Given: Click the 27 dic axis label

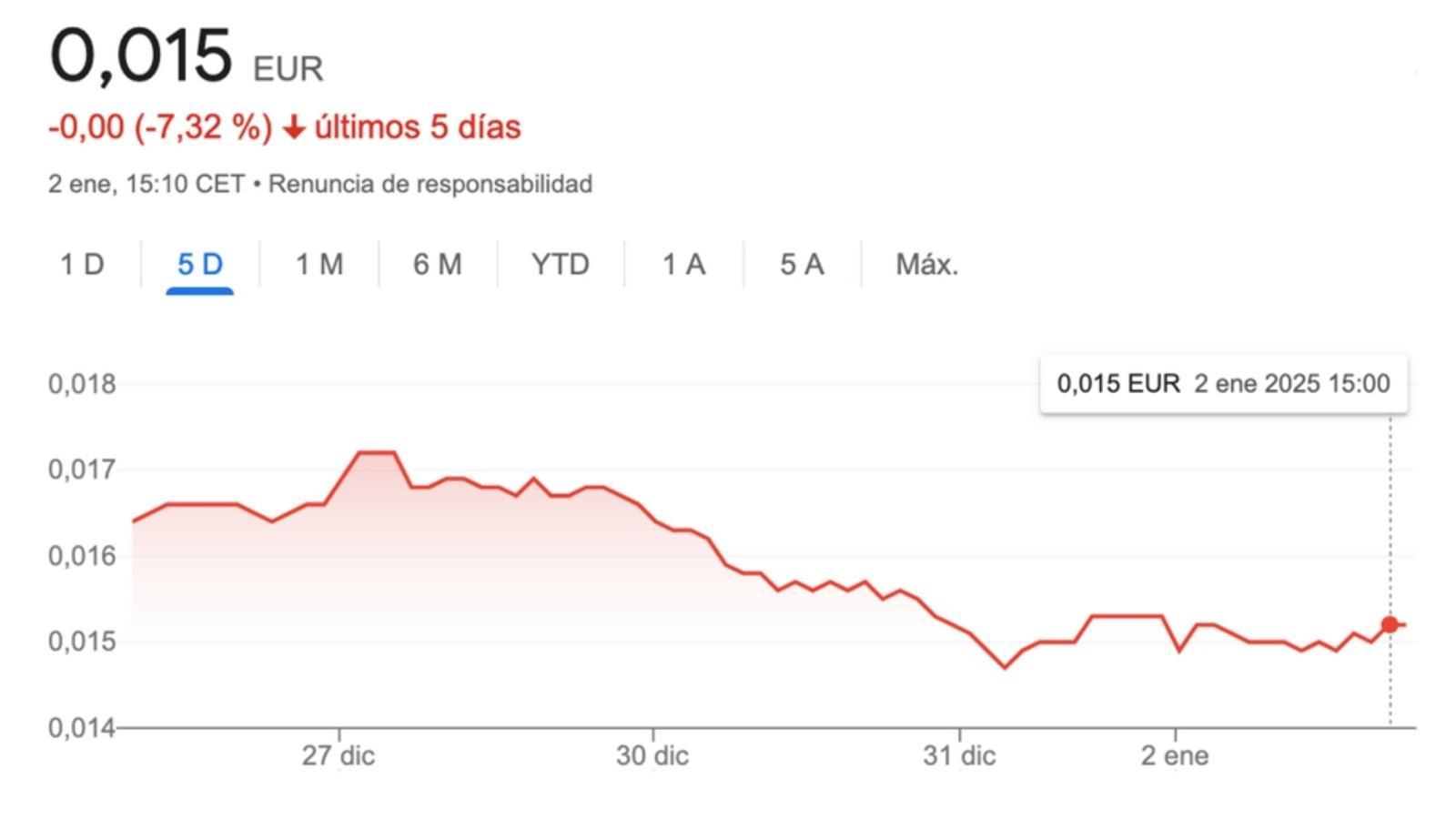Looking at the screenshot, I should pyautogui.click(x=339, y=756).
